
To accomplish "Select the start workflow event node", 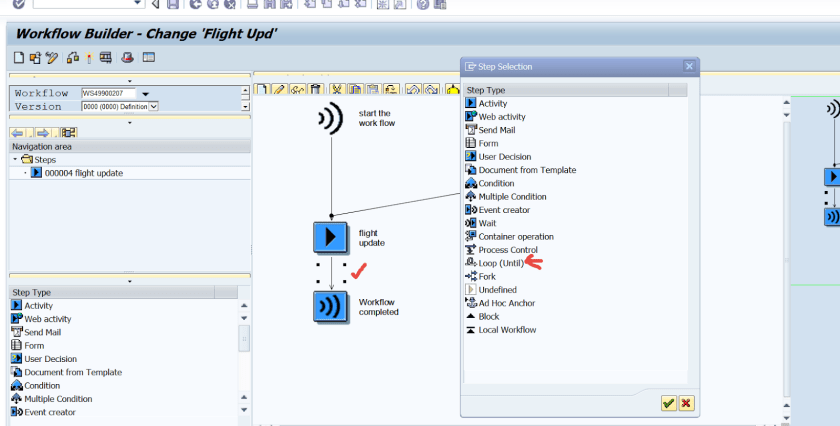I will [331, 118].
